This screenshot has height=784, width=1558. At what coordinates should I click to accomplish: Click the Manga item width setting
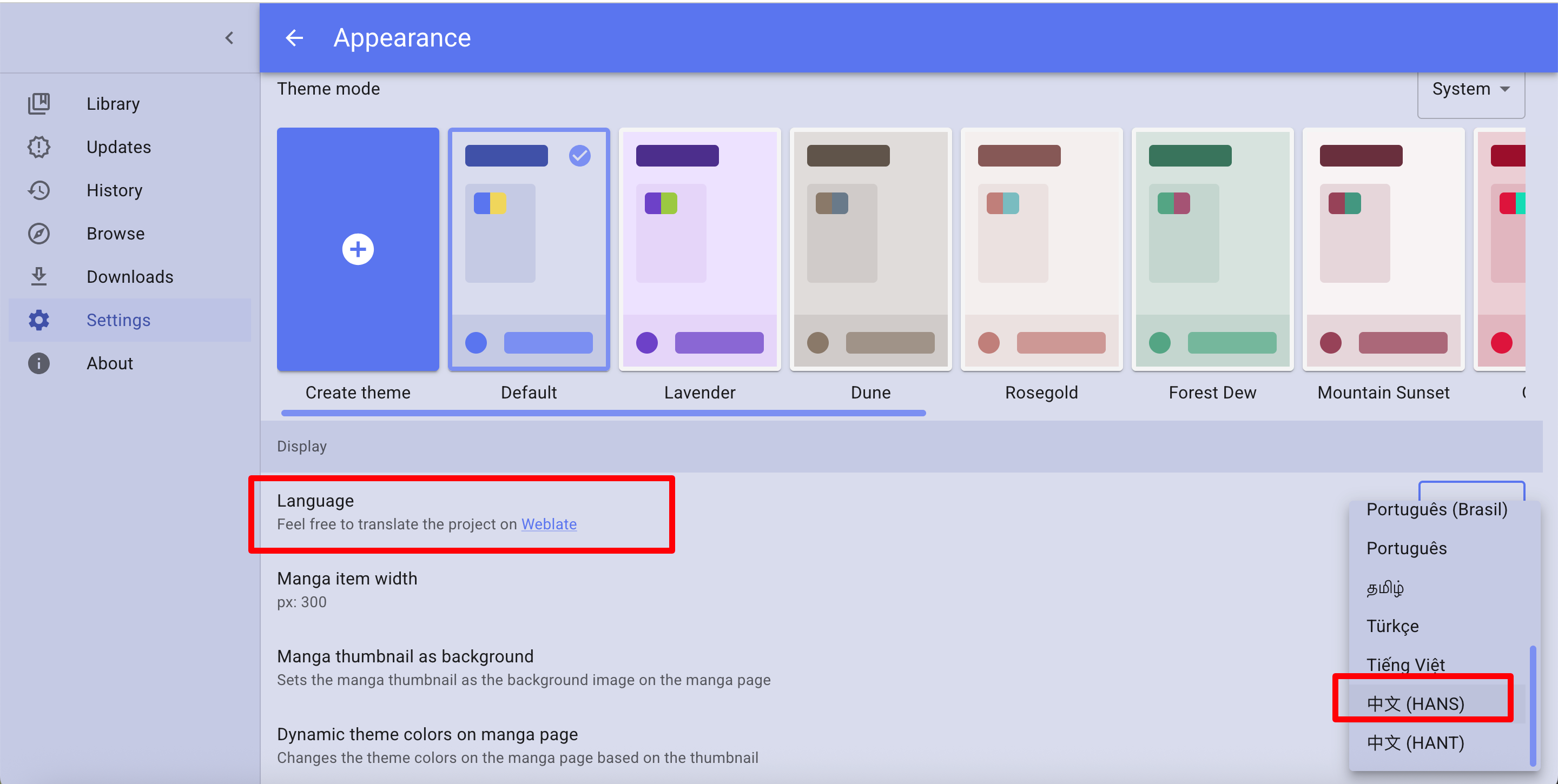pyautogui.click(x=347, y=589)
